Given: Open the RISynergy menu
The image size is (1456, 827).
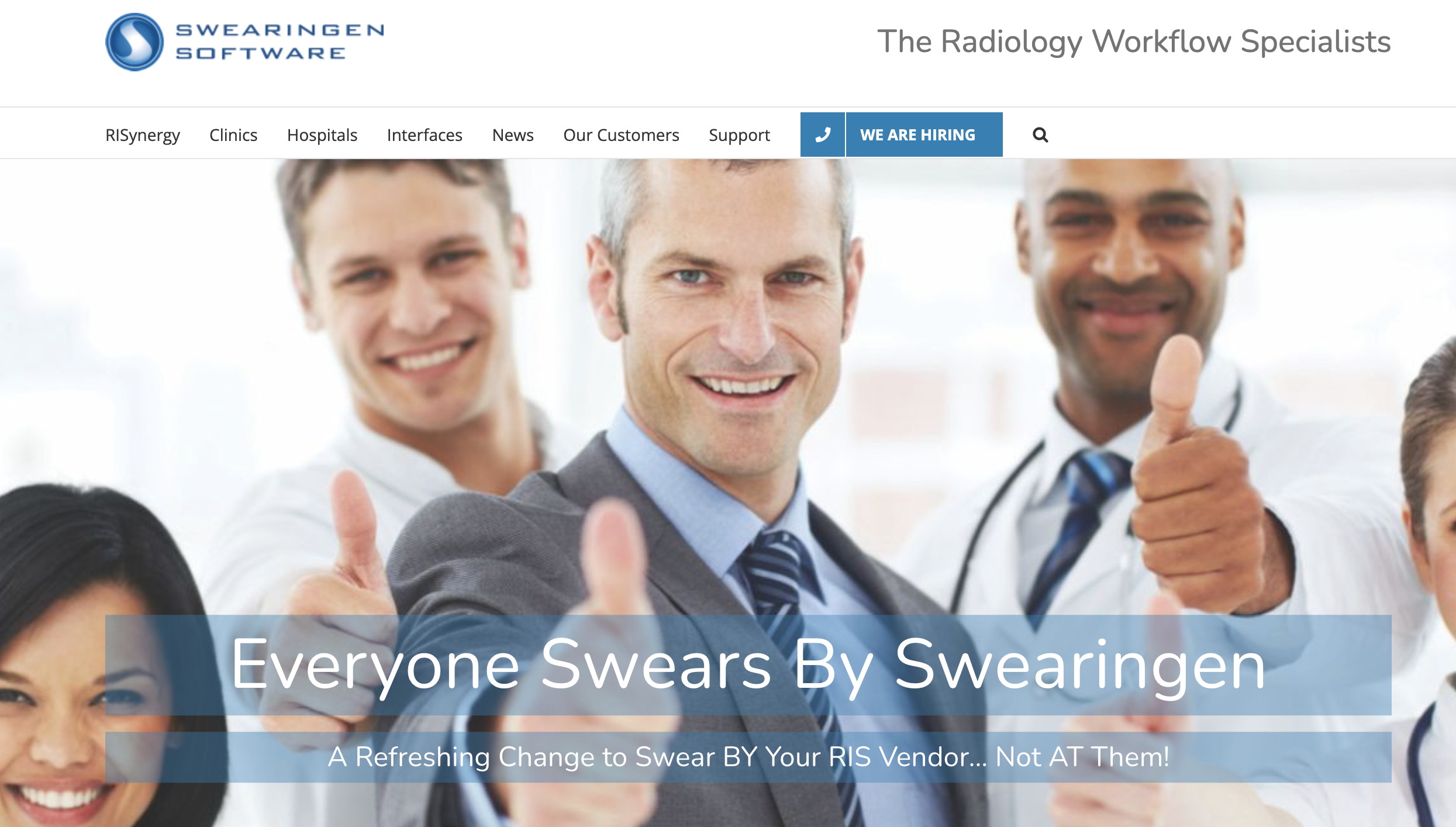Looking at the screenshot, I should pyautogui.click(x=143, y=135).
